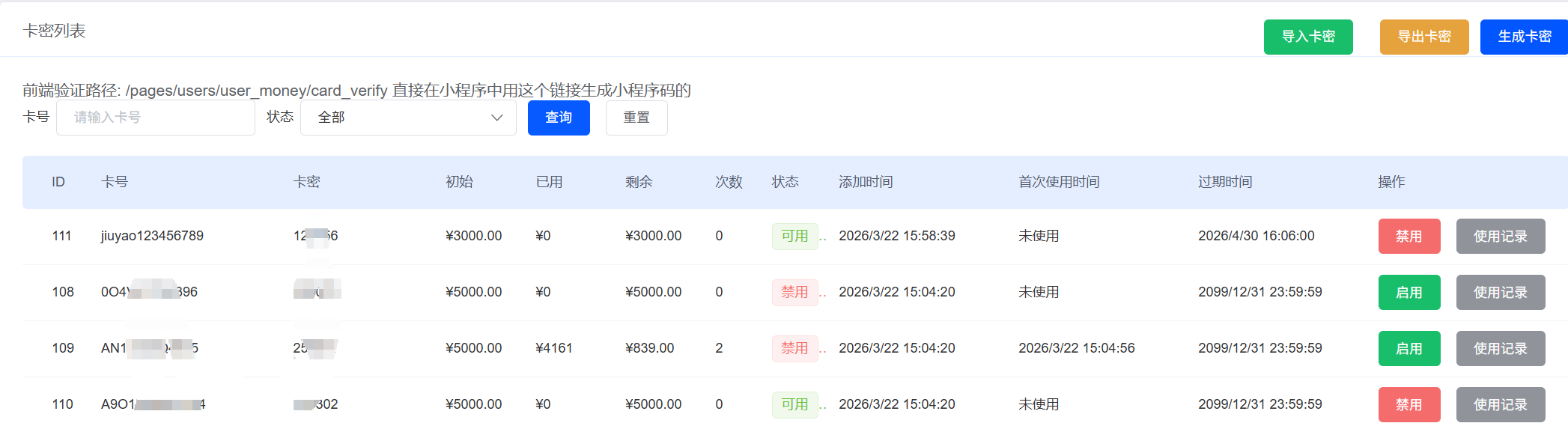This screenshot has height=429, width=1568.
Task: Click the 卡密 column header
Action: click(x=307, y=182)
